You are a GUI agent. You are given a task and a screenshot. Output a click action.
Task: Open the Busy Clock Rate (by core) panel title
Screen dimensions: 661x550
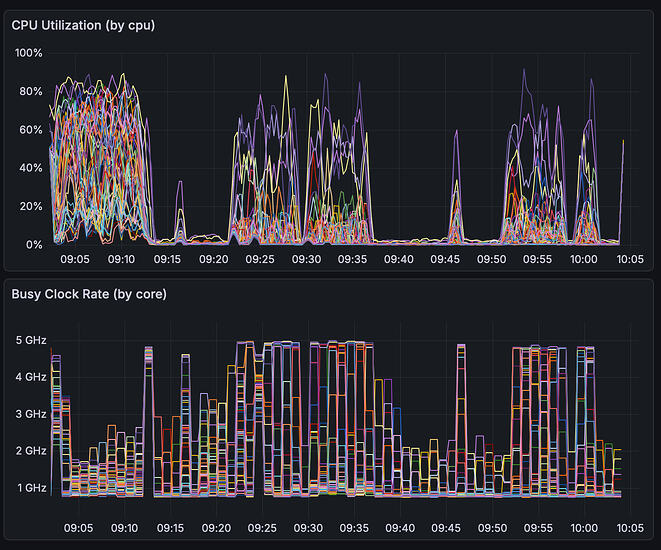pyautogui.click(x=89, y=294)
